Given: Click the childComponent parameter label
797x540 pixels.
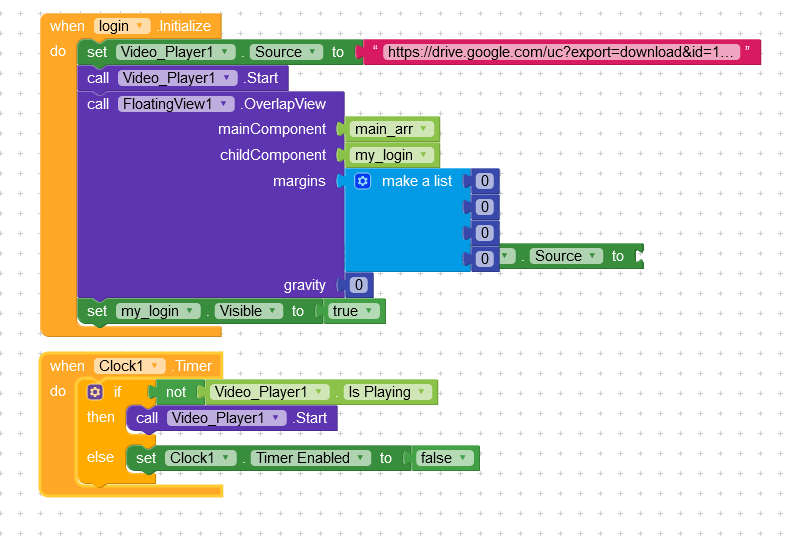Looking at the screenshot, I should click(273, 155).
